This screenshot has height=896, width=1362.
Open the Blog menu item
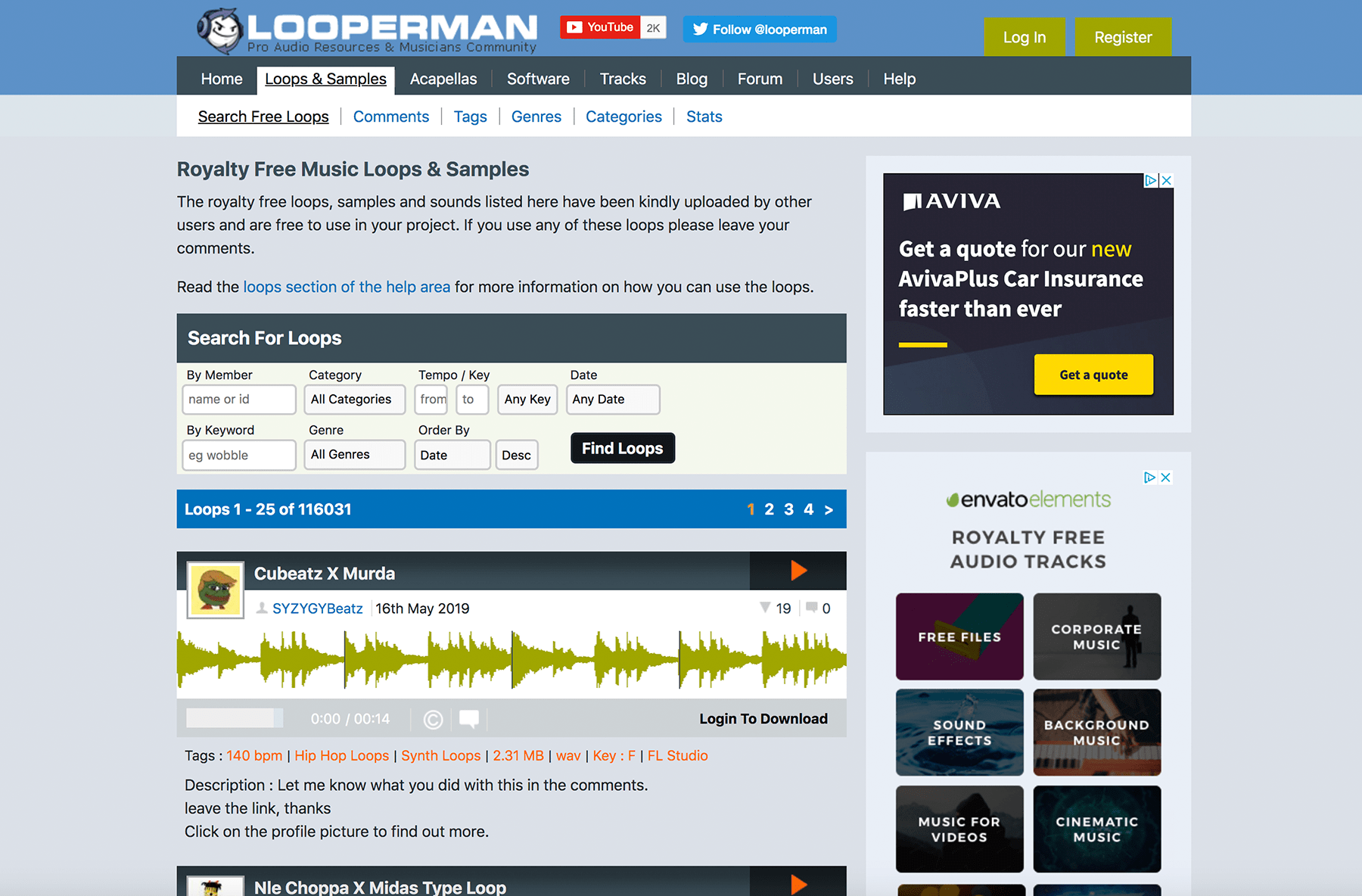tap(692, 79)
